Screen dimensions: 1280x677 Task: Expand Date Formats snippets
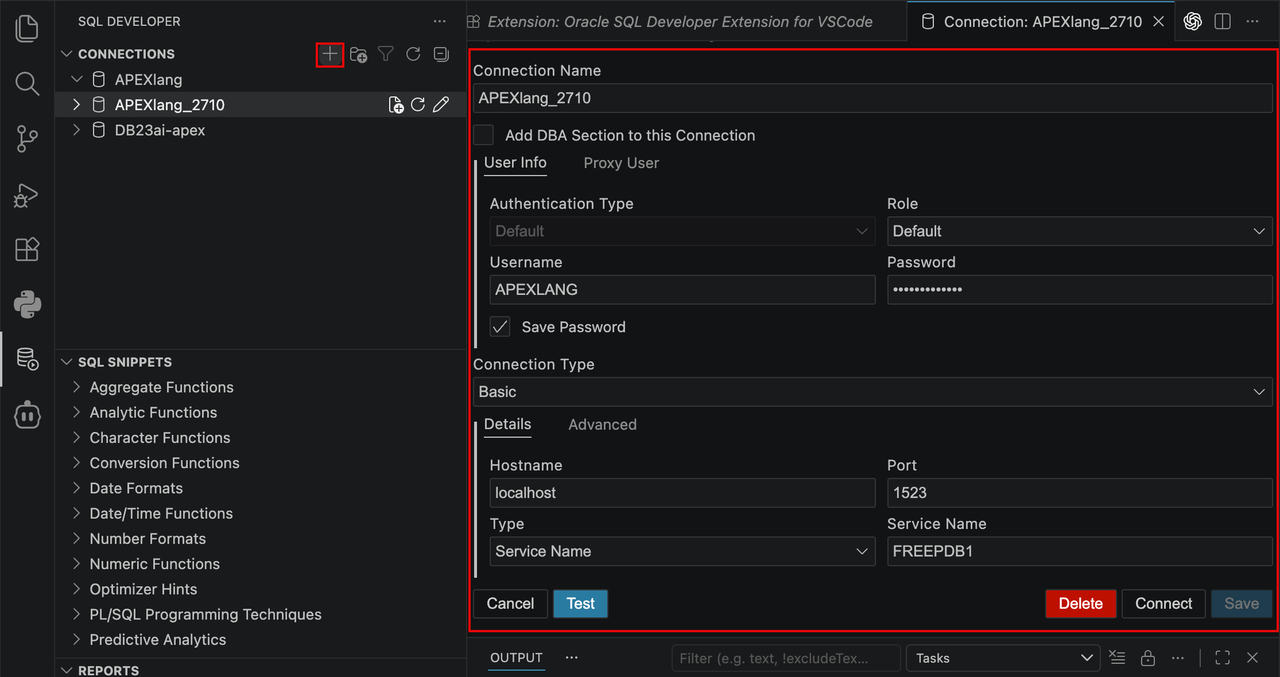point(77,488)
